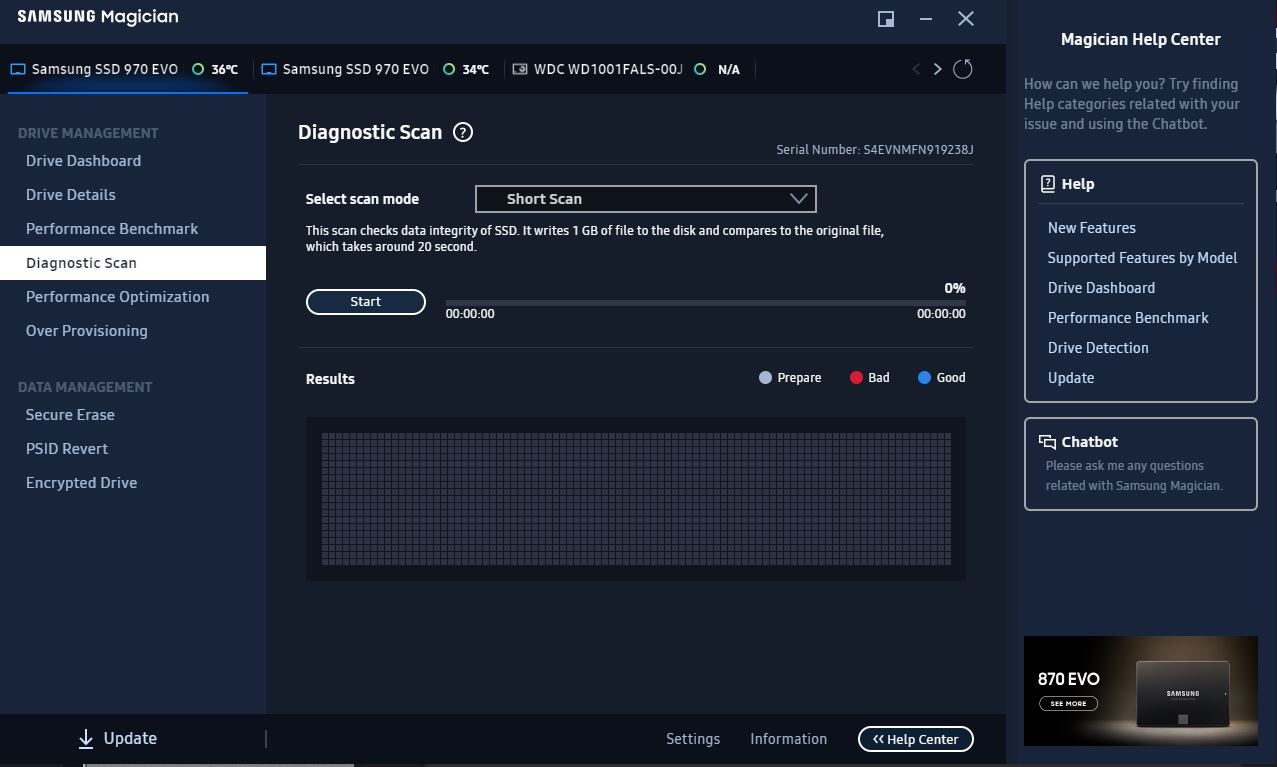Click the red Bad legend dot
This screenshot has width=1277, height=767.
[856, 378]
